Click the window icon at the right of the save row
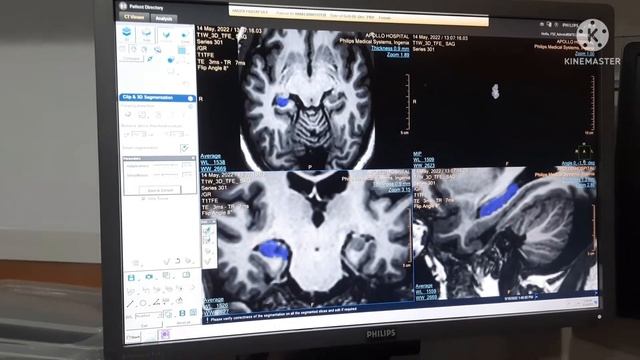This screenshot has height=360, width=640. click(x=186, y=275)
